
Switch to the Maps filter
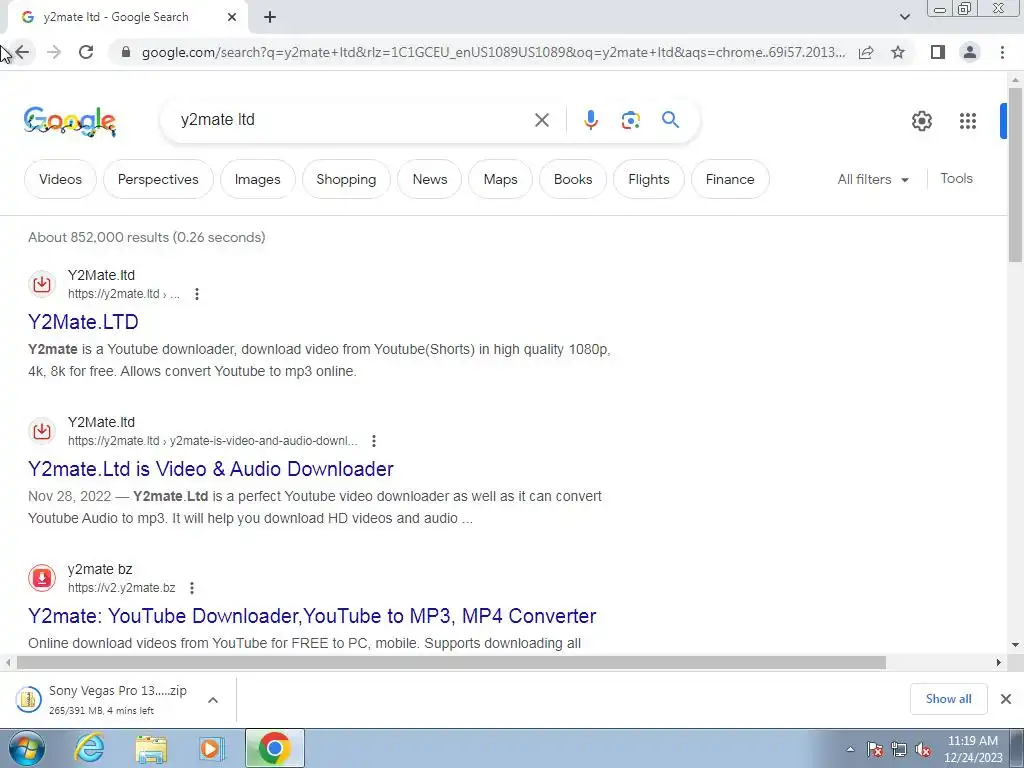pyautogui.click(x=500, y=179)
